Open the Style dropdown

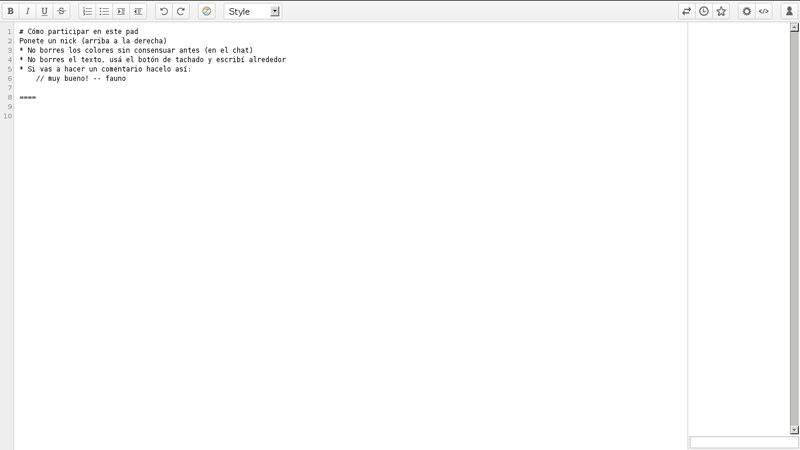pyautogui.click(x=252, y=11)
